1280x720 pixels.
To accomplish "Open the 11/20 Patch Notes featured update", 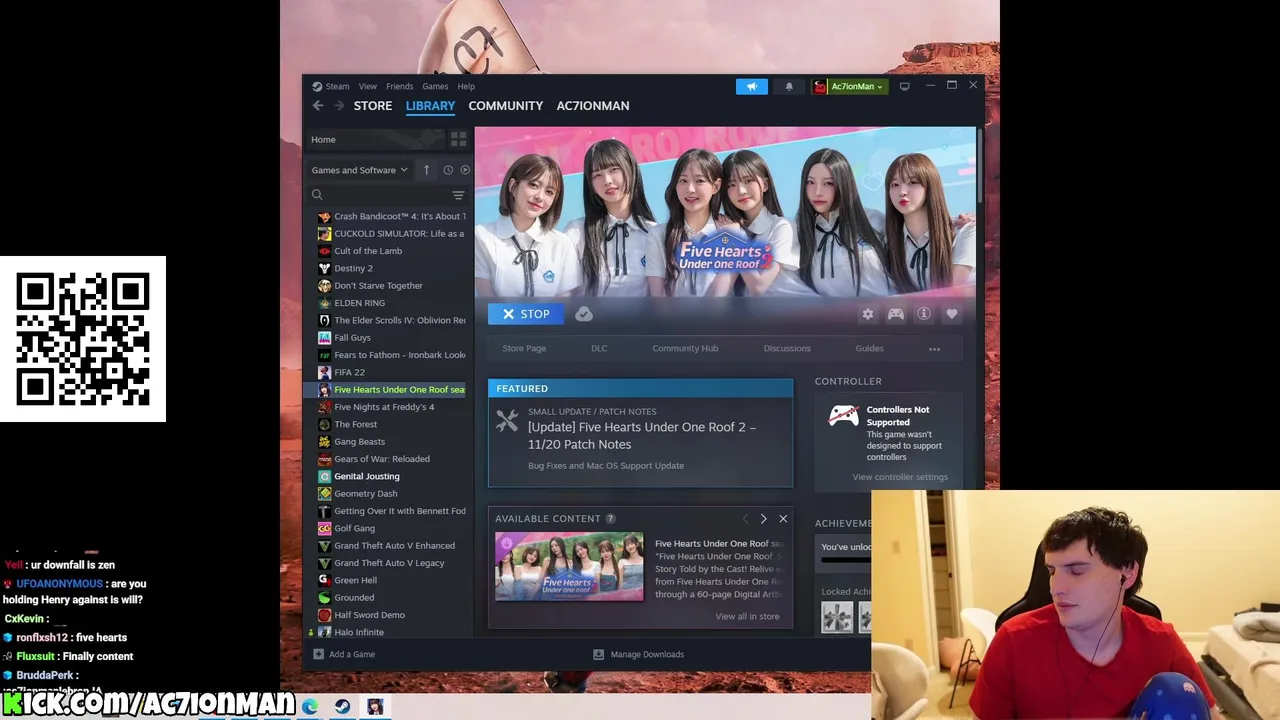I will (x=641, y=433).
